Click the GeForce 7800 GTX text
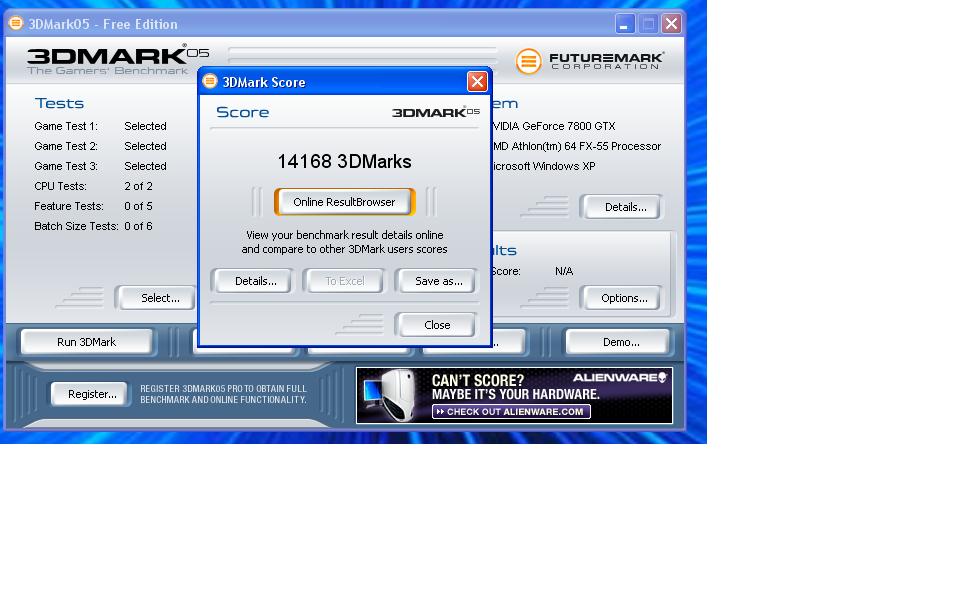The height and width of the screenshot is (600, 960). pyautogui.click(x=554, y=126)
